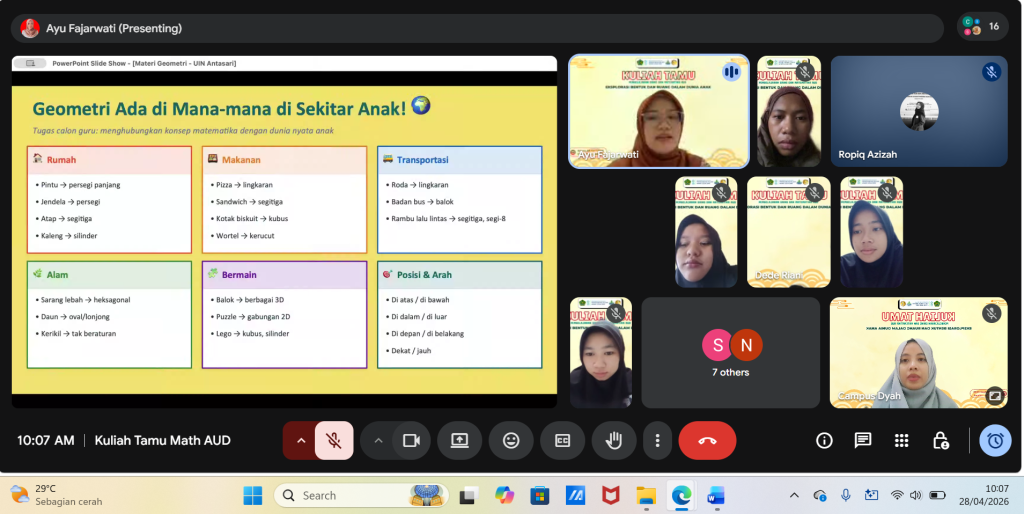The image size is (1024, 514).
Task: Switch to Microsoft Edge on taskbar
Action: click(681, 496)
